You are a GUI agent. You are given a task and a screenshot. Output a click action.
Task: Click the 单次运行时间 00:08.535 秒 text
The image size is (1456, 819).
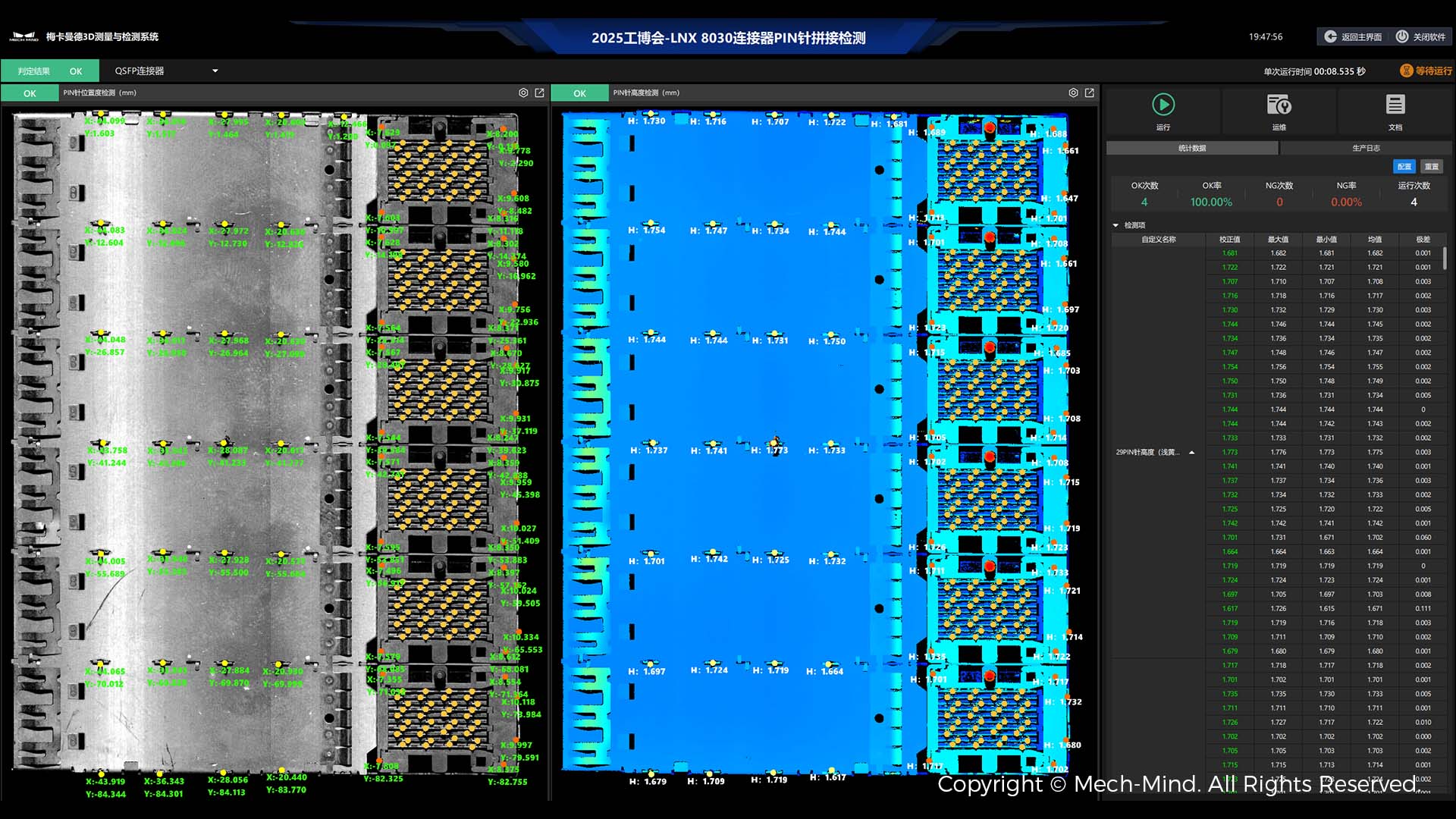click(x=1314, y=71)
